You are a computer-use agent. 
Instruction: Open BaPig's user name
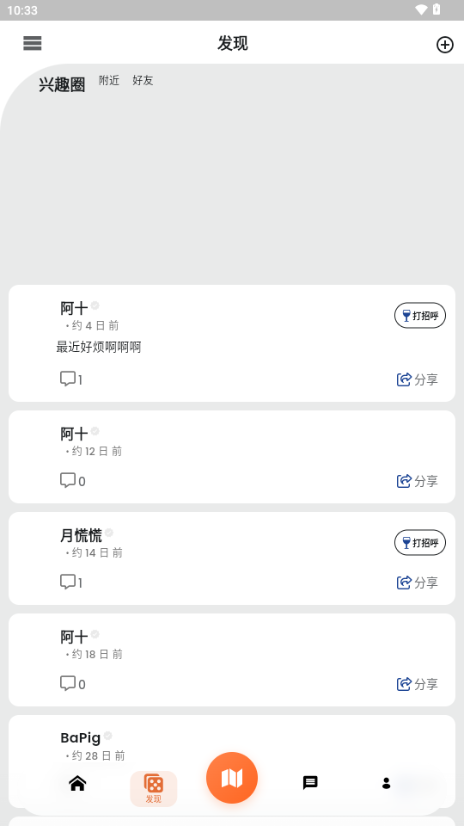(81, 738)
